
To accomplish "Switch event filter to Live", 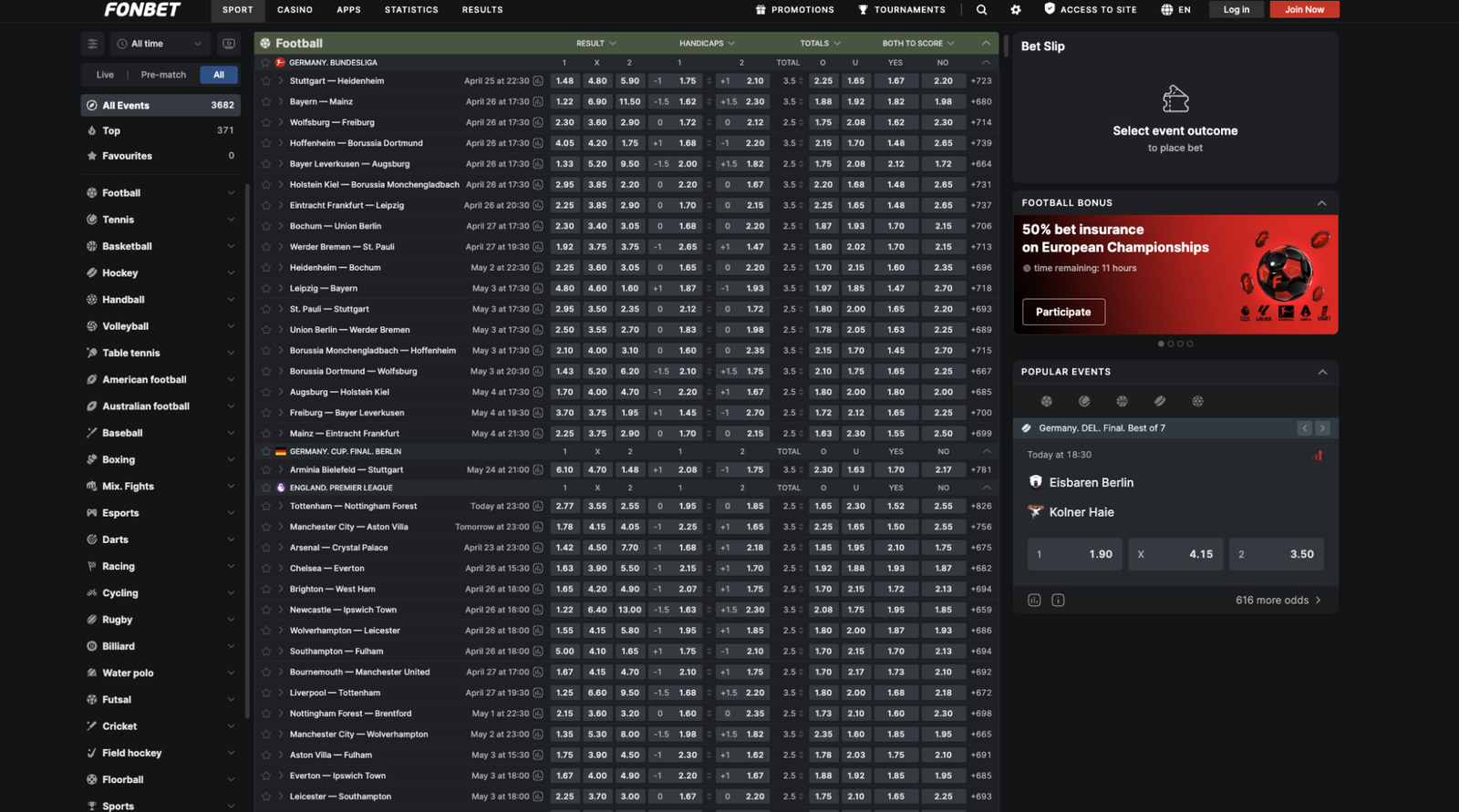I will click(x=105, y=75).
